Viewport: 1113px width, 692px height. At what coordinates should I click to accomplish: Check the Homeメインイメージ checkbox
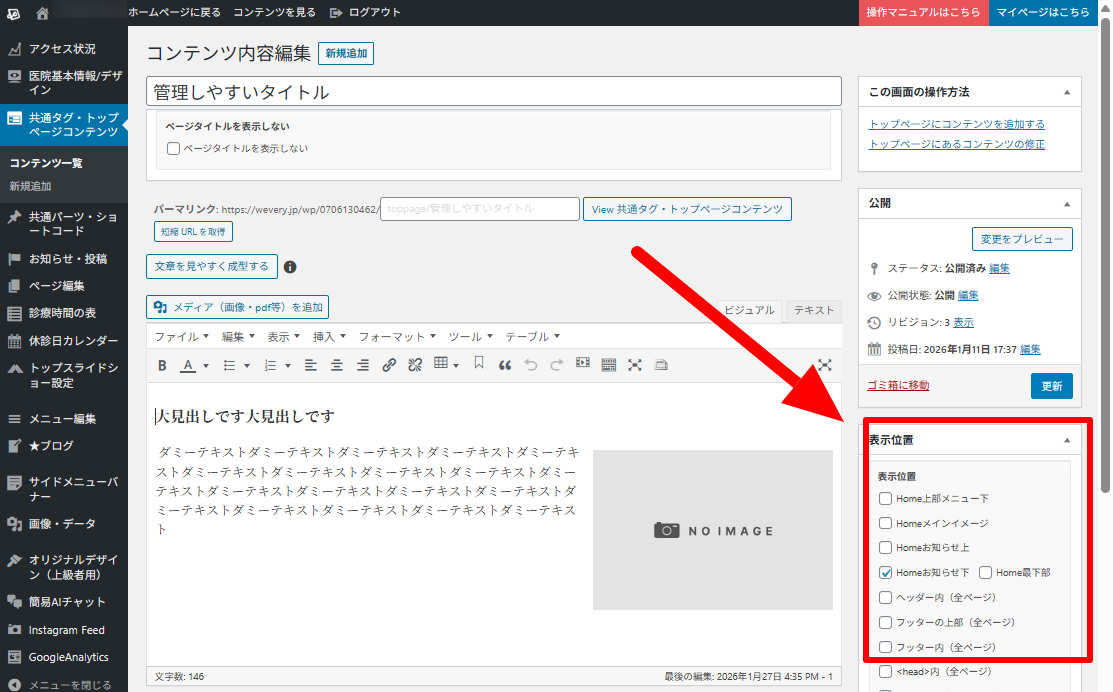tap(885, 523)
